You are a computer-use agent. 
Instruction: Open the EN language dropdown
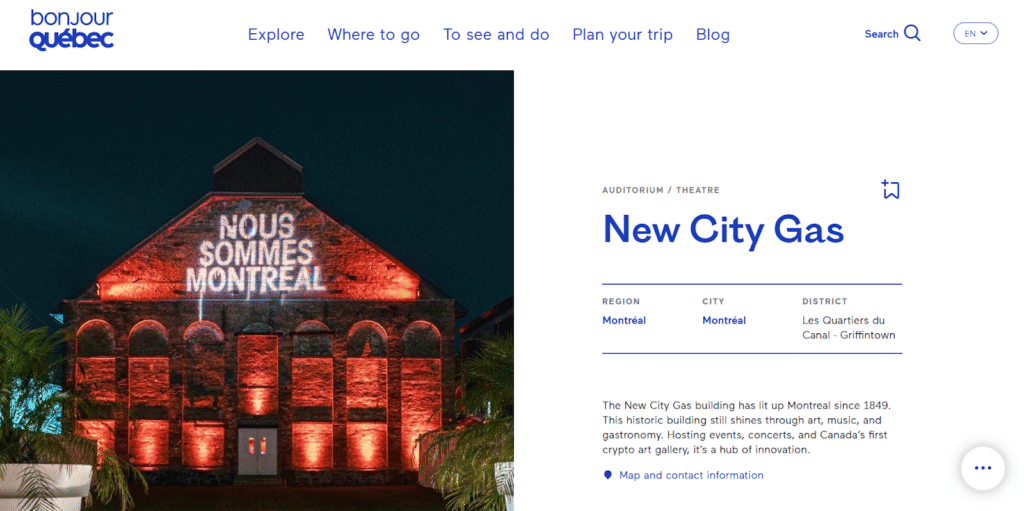[x=975, y=33]
